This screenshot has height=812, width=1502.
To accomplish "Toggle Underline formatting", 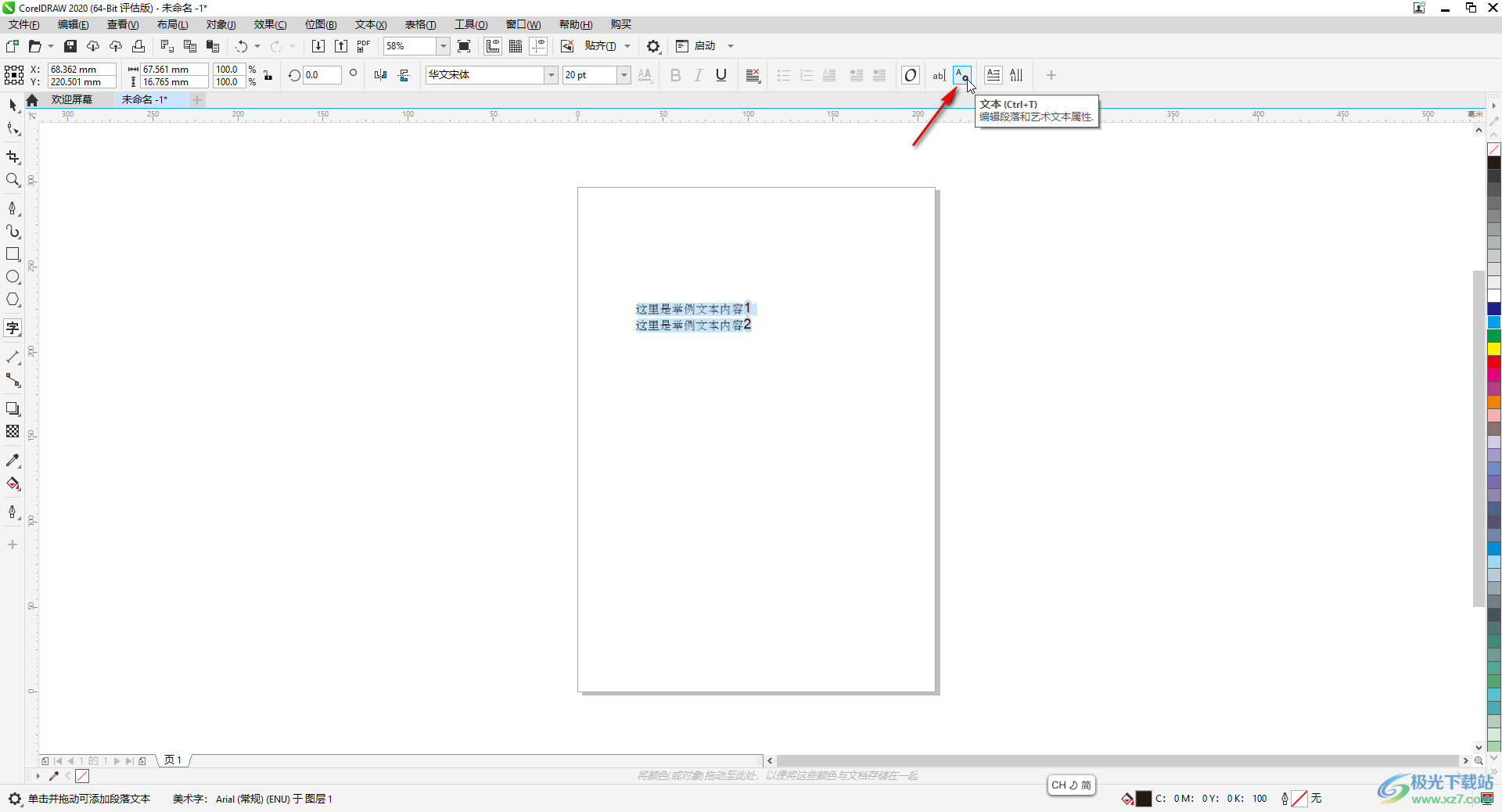I will [x=721, y=75].
